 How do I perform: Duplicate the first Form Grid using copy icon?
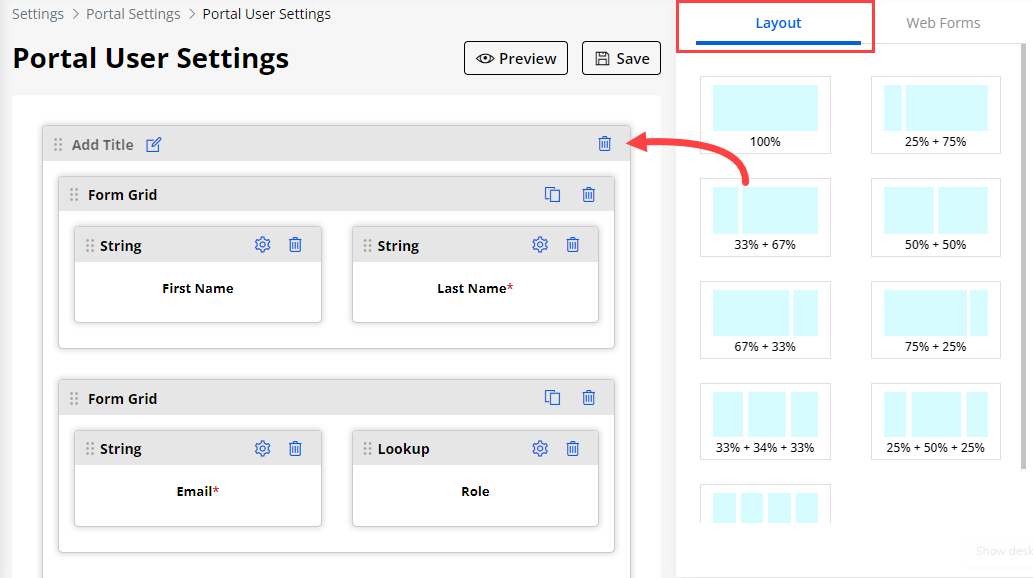552,195
